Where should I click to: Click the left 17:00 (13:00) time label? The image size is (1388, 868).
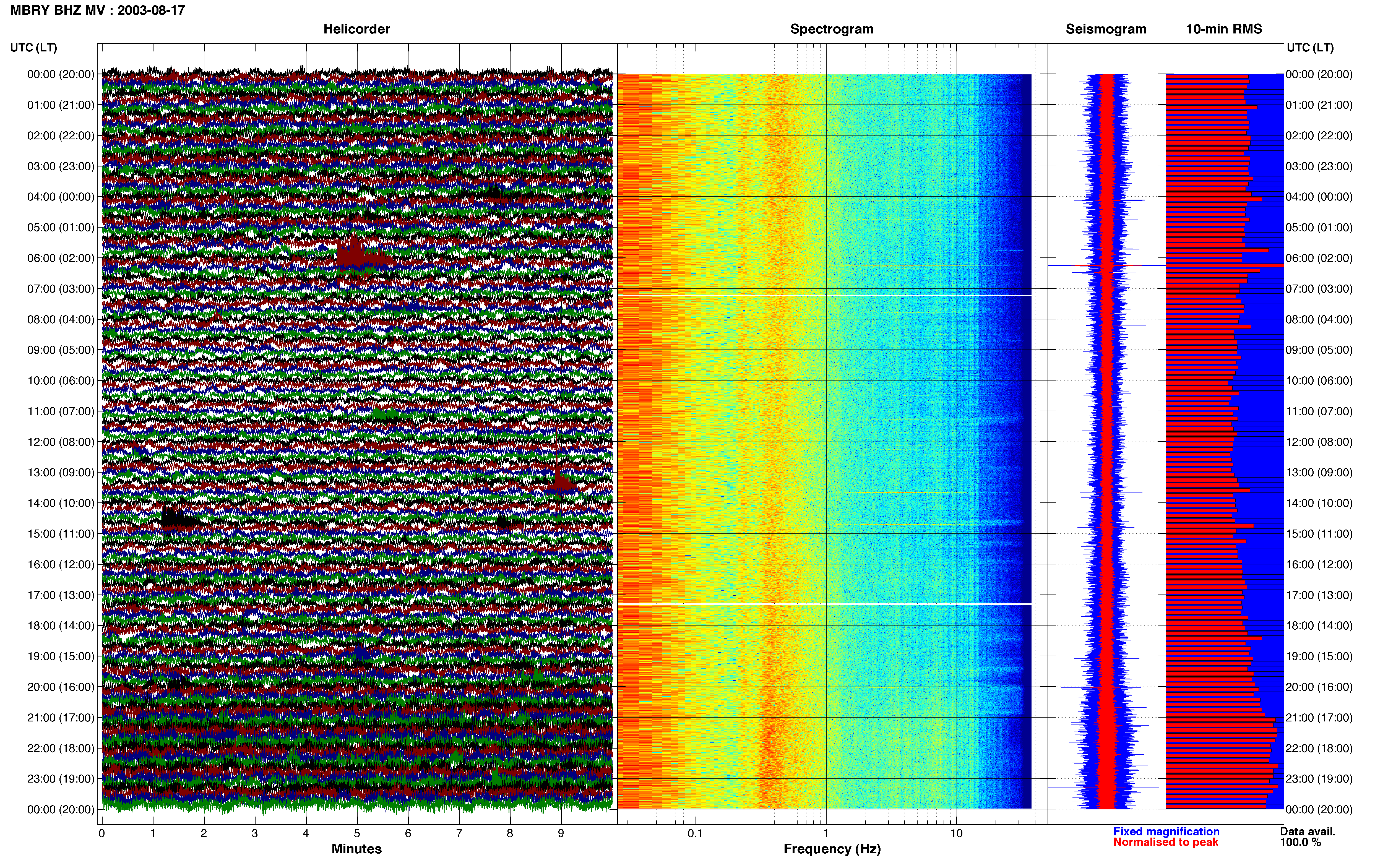click(61, 595)
